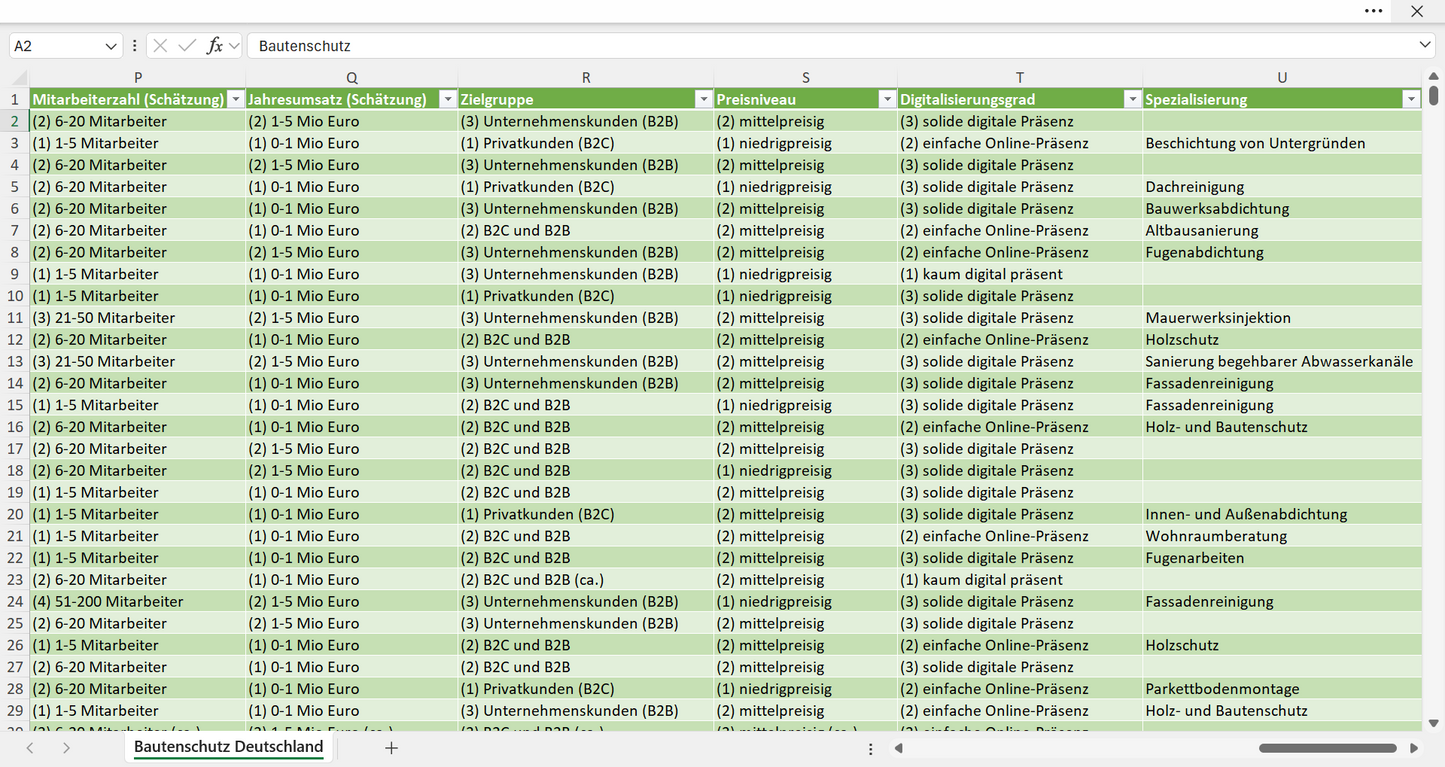Open the Preisniveau filter dropdown
1445x767 pixels.
tap(886, 99)
